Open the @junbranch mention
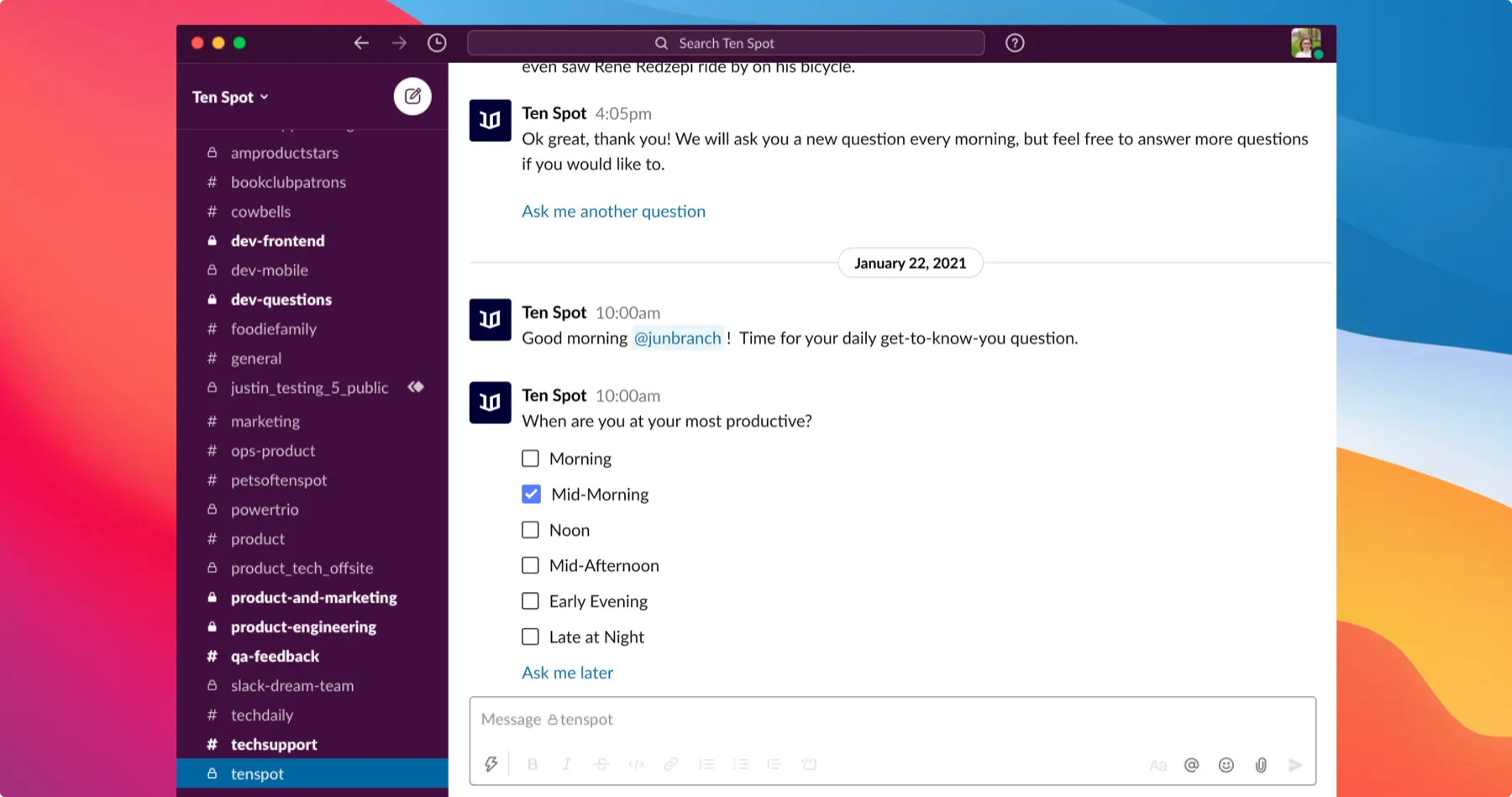The height and width of the screenshot is (797, 1512). coord(677,338)
